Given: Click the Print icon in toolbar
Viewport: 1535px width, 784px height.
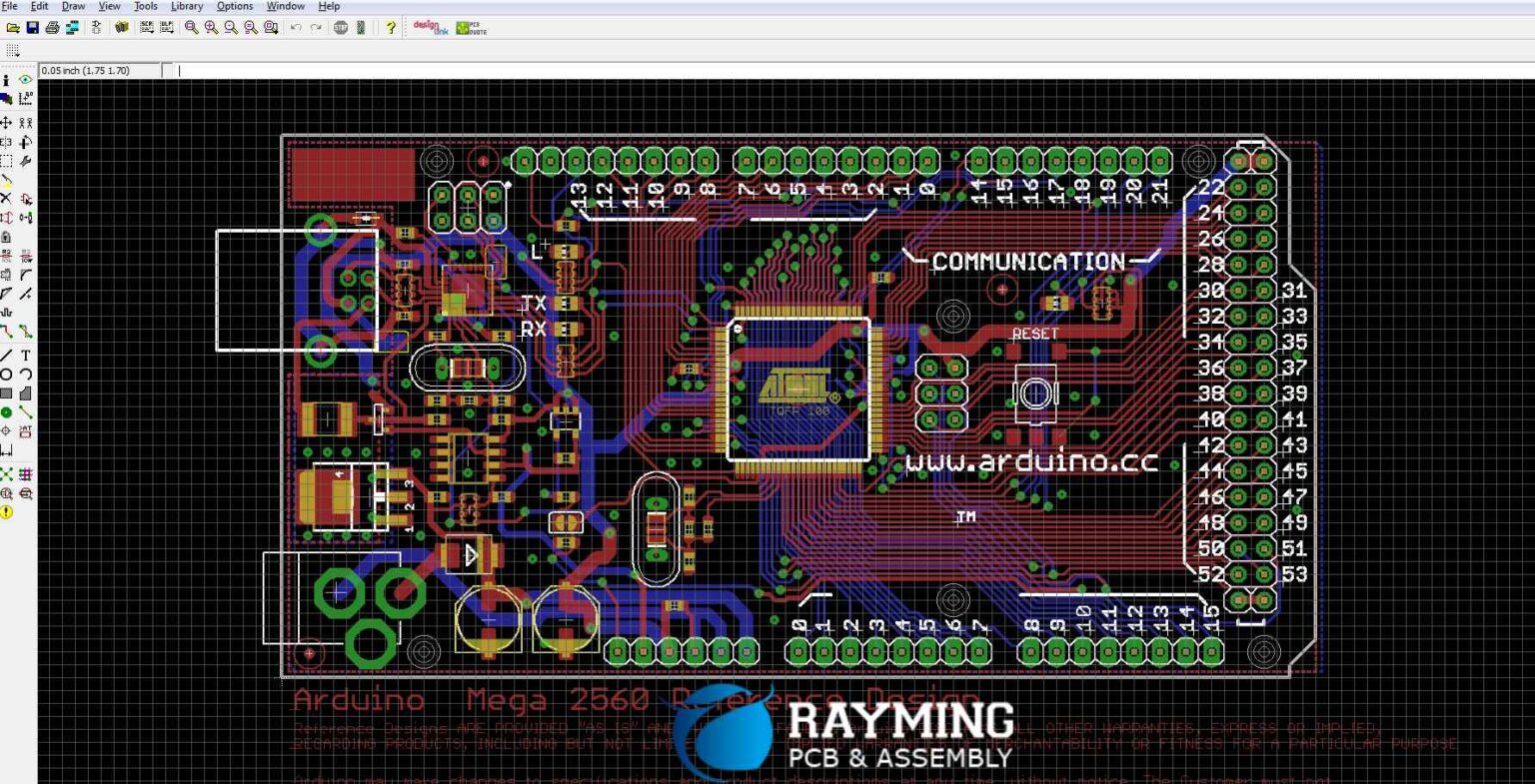Looking at the screenshot, I should coord(52,28).
